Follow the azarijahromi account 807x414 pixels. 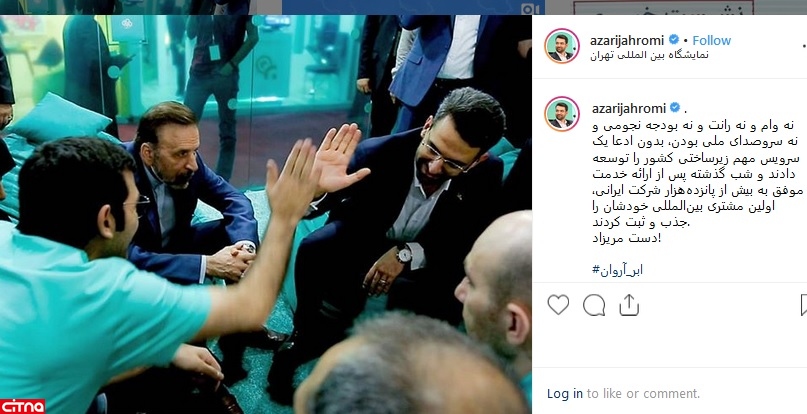tap(711, 40)
